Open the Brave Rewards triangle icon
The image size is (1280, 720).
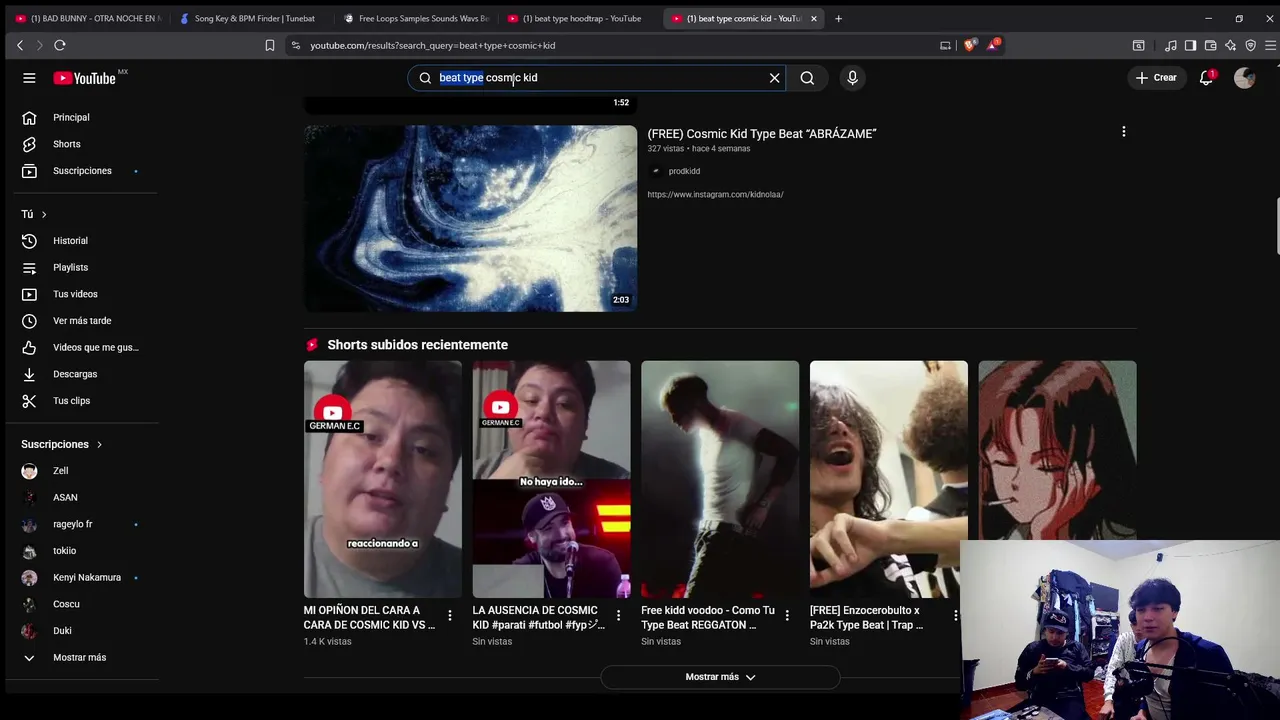pos(993,45)
